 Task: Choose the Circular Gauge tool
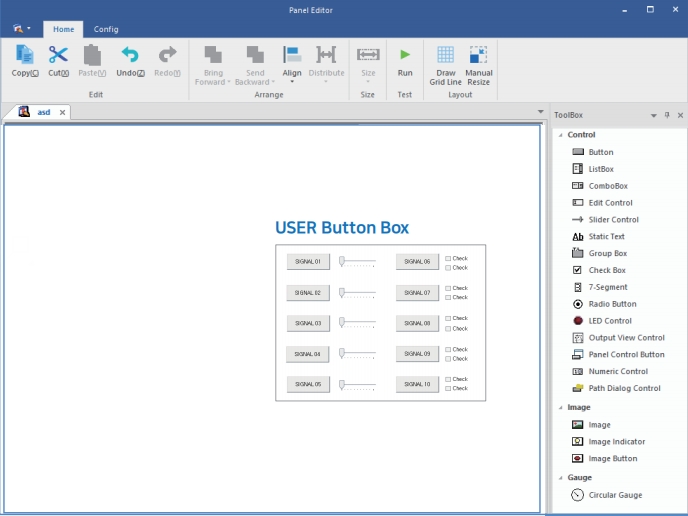pyautogui.click(x=607, y=495)
